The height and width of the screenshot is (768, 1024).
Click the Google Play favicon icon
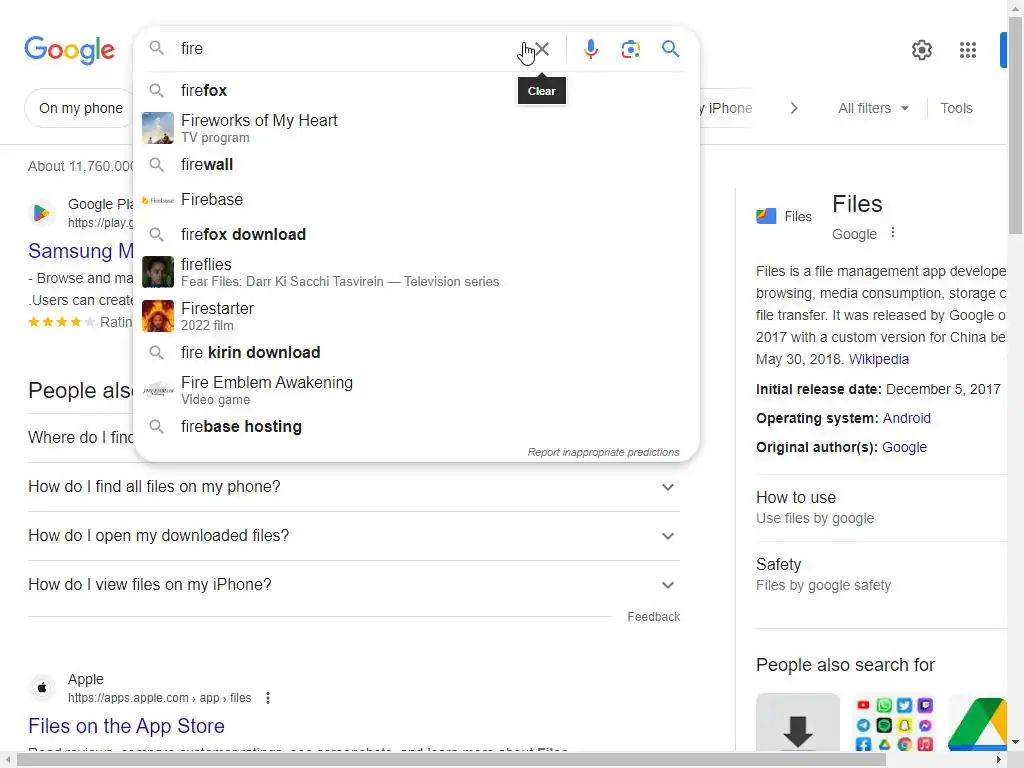coord(42,213)
